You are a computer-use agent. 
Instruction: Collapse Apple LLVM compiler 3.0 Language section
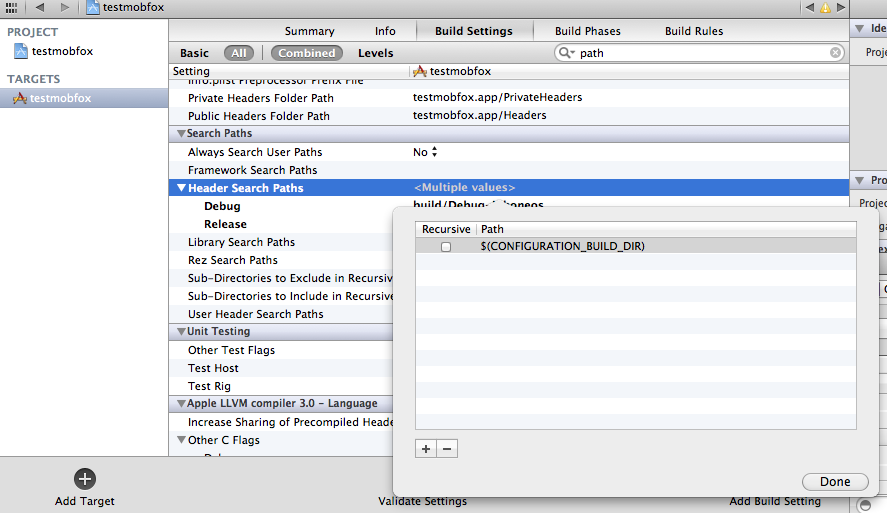click(181, 403)
